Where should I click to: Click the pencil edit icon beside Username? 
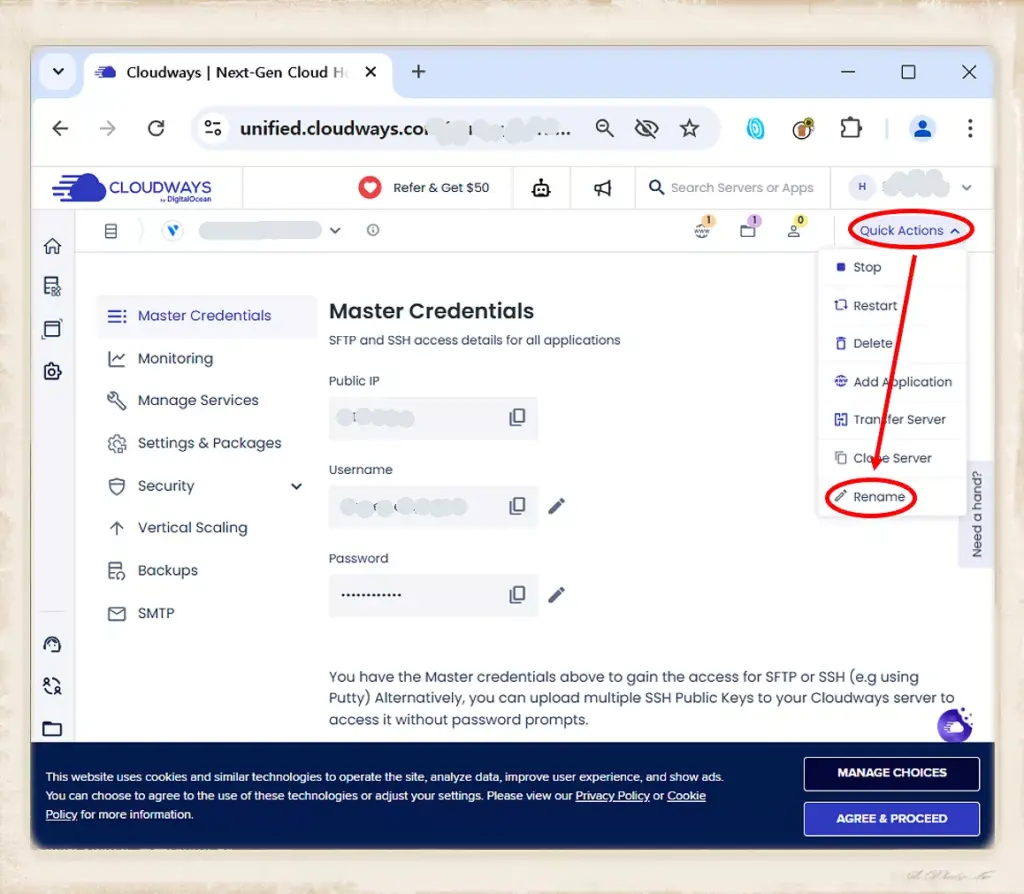click(557, 506)
